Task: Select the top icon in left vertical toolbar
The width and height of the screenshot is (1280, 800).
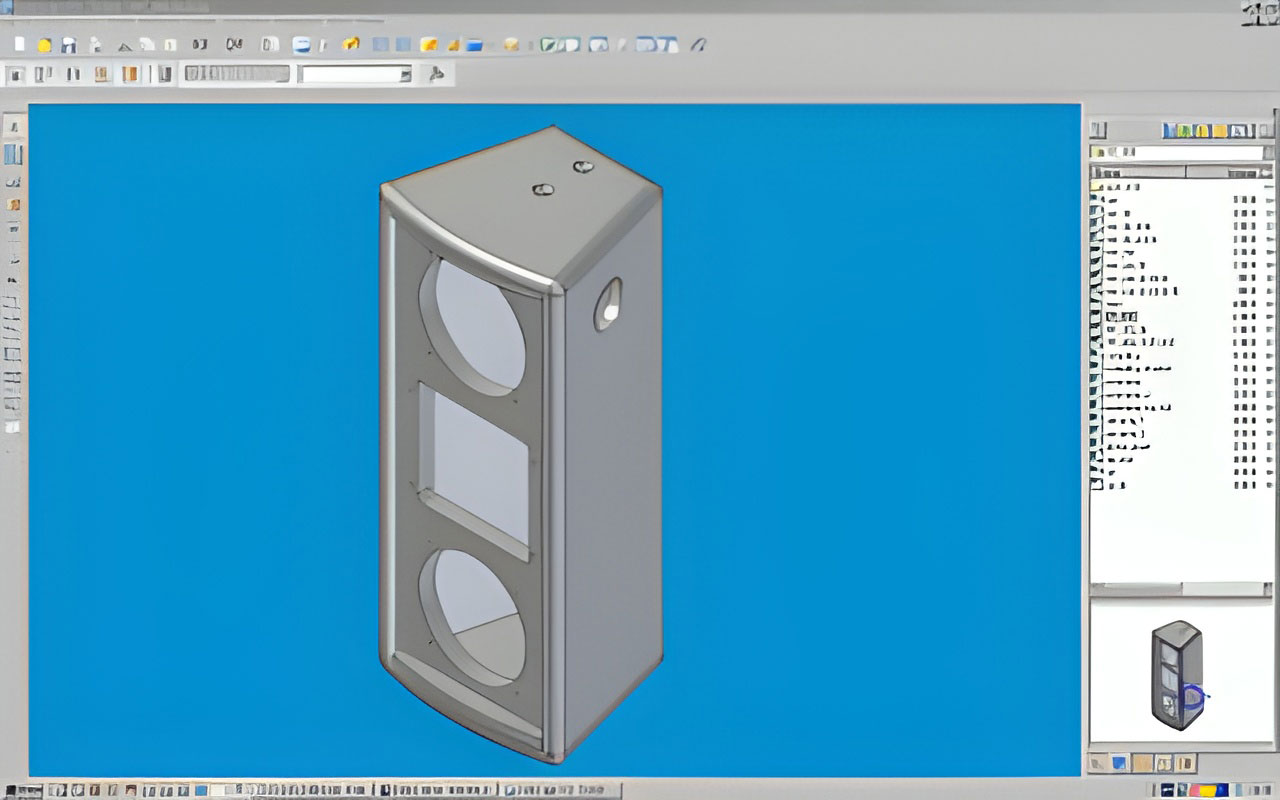Action: (13, 129)
